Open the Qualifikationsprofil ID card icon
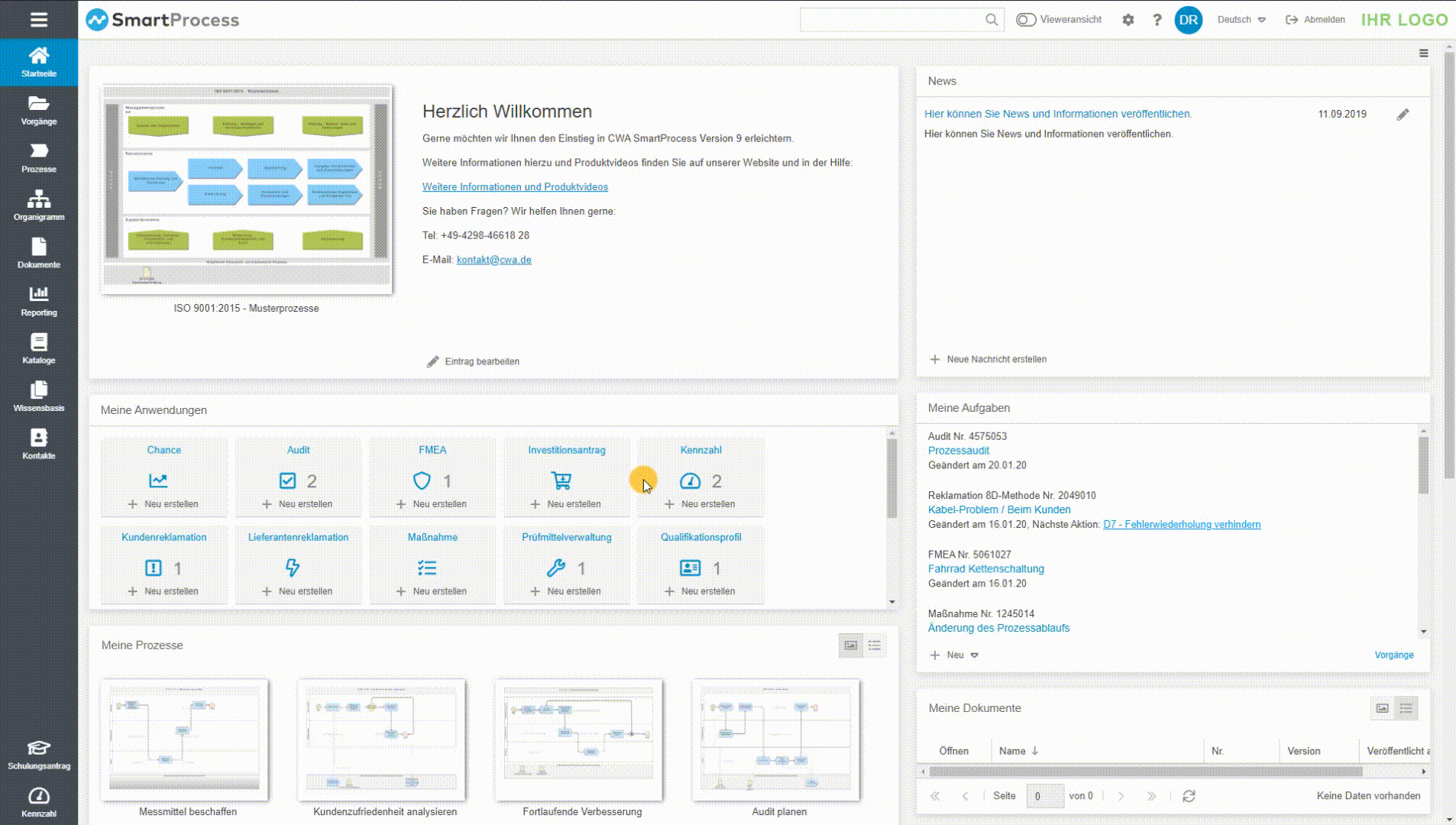1456x825 pixels. coord(690,568)
